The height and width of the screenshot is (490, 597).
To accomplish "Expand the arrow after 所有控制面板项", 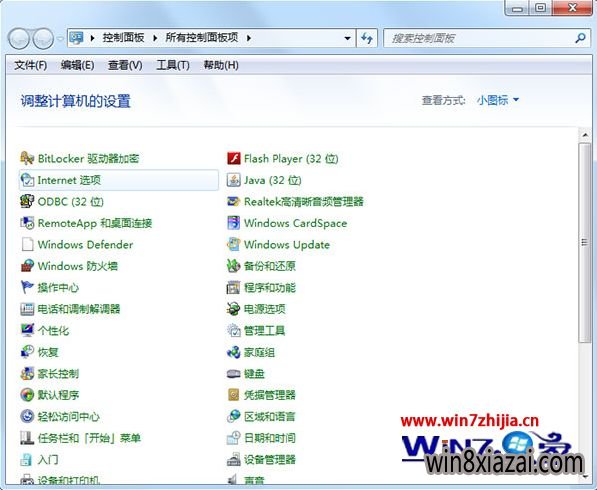I will click(x=249, y=38).
